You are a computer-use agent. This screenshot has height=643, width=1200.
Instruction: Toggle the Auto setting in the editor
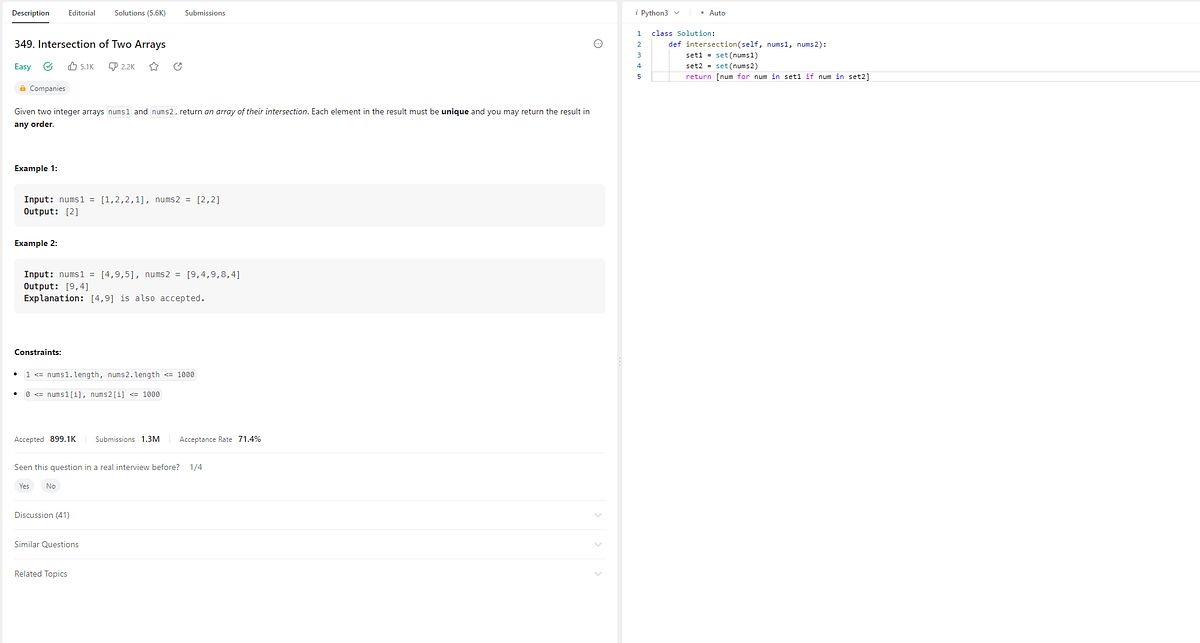pos(713,13)
